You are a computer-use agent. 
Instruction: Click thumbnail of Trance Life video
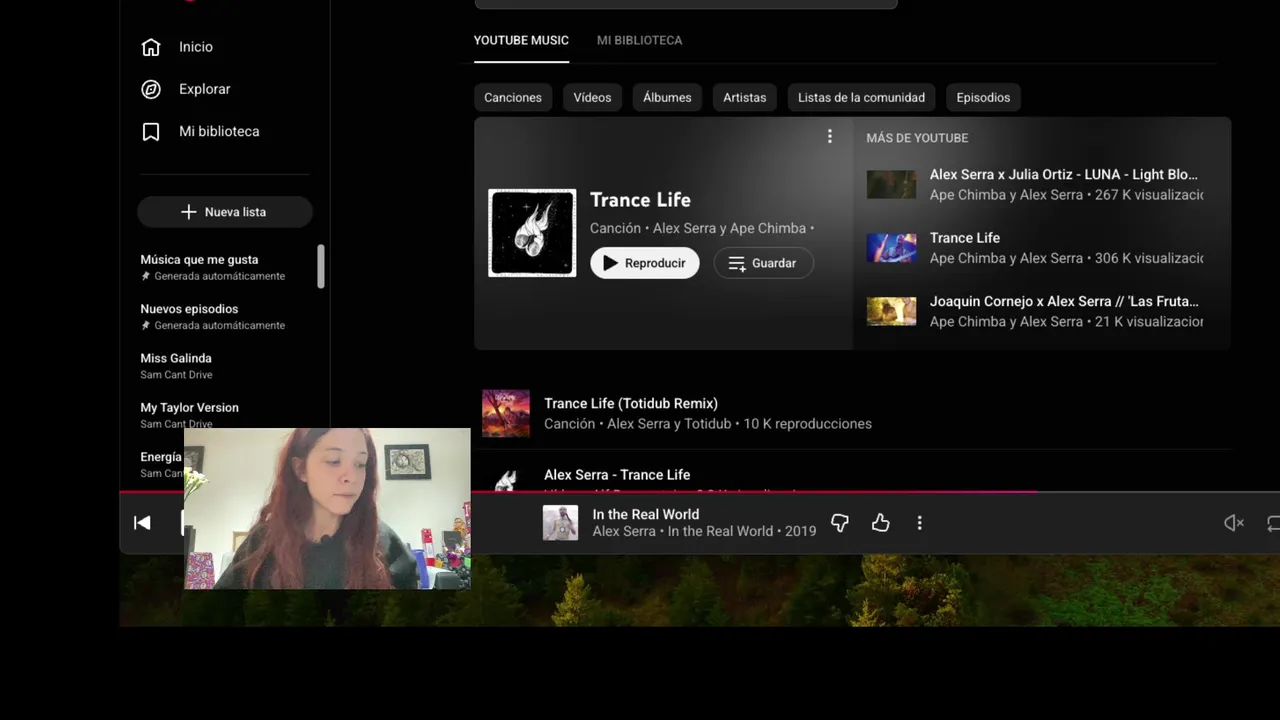click(891, 248)
